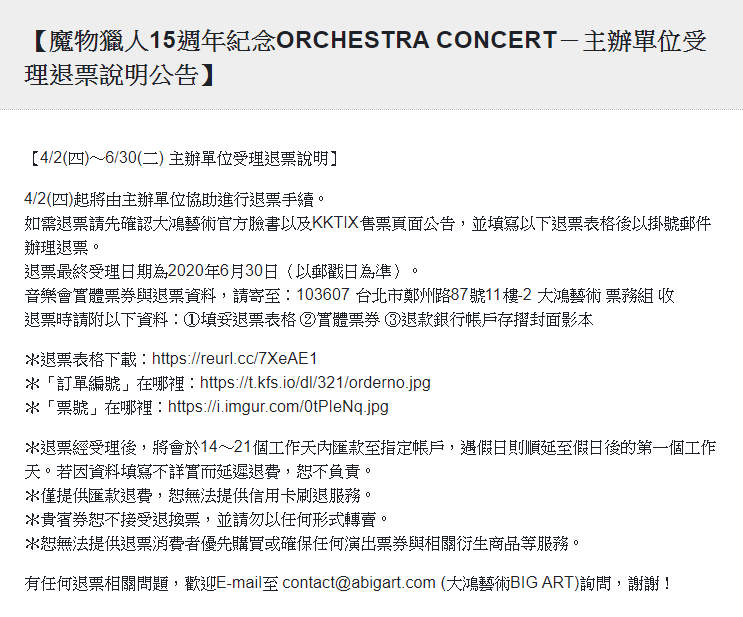743x617 pixels.
Task: Click the contact@abigart.com email address
Action: (359, 583)
